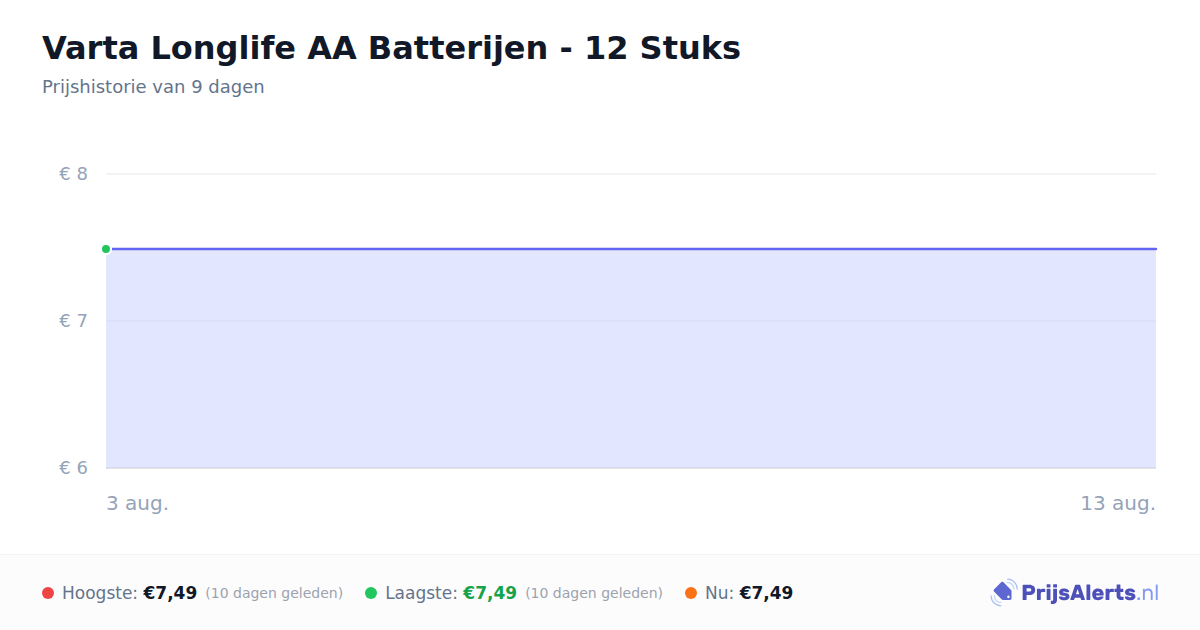
Task: Click the shaded area under price line
Action: pos(631,359)
